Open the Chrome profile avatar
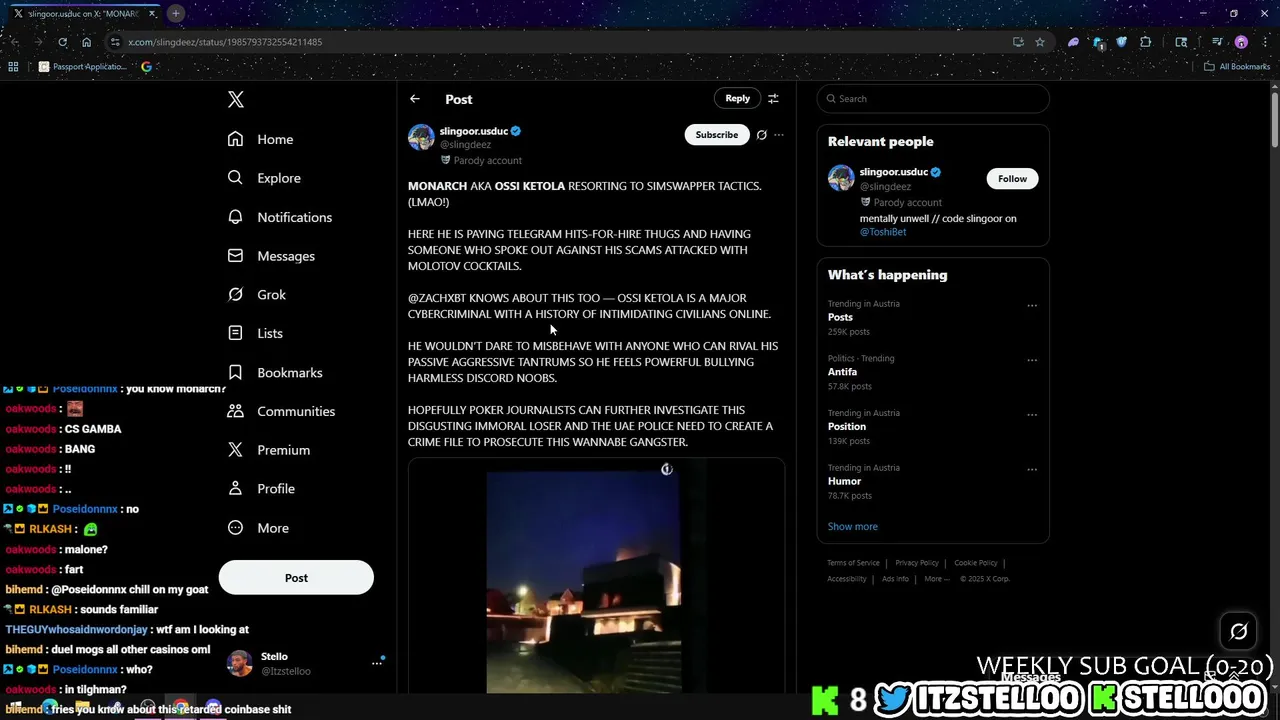The width and height of the screenshot is (1280, 720). pyautogui.click(x=1241, y=42)
